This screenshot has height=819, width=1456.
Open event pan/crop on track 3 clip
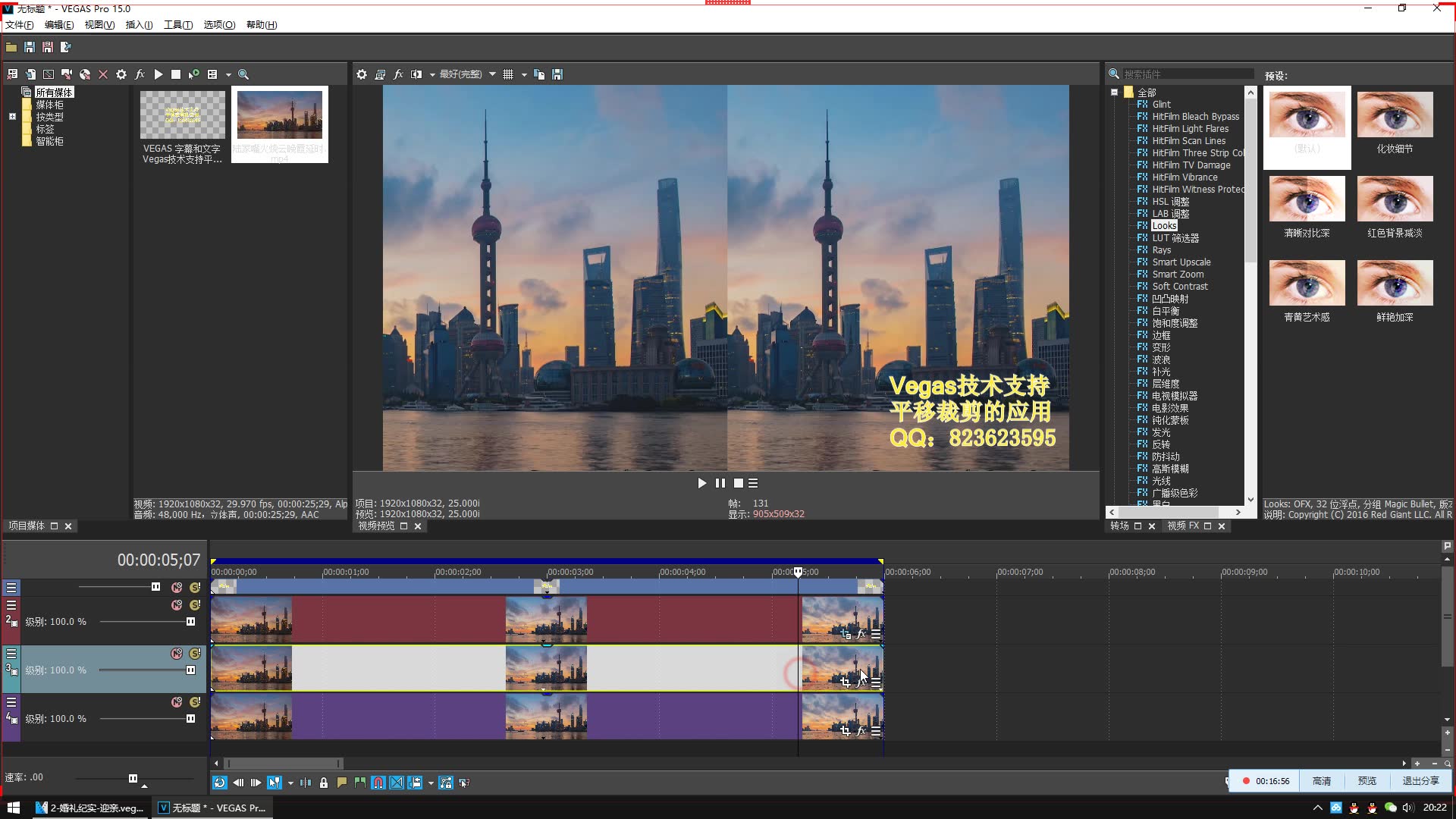(x=845, y=682)
